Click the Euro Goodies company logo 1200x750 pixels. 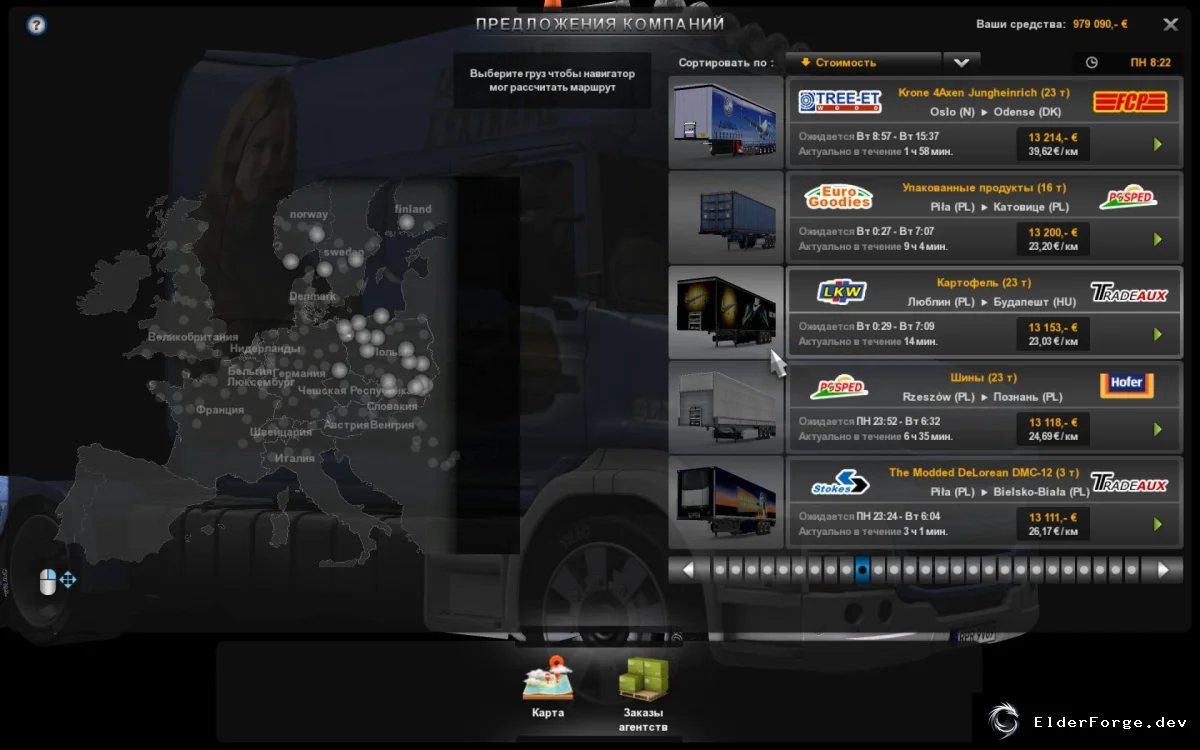coord(839,197)
